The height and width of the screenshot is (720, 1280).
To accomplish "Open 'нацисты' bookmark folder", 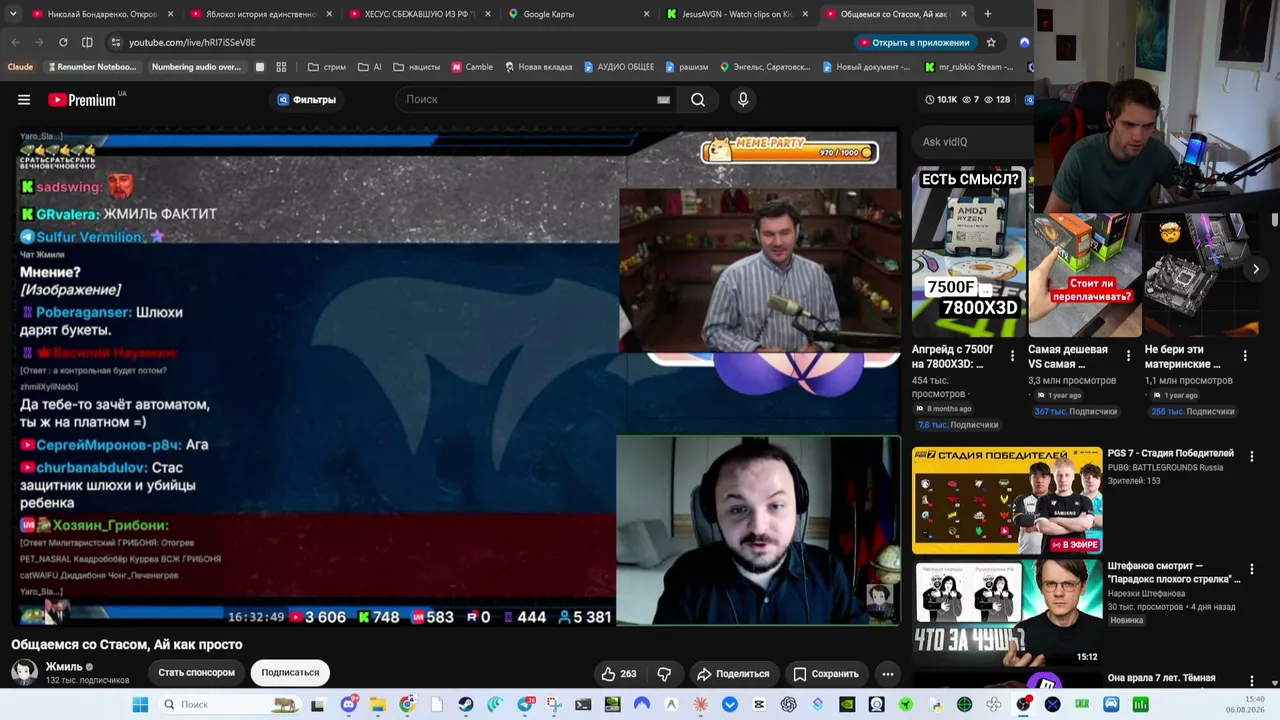I will pyautogui.click(x=417, y=67).
